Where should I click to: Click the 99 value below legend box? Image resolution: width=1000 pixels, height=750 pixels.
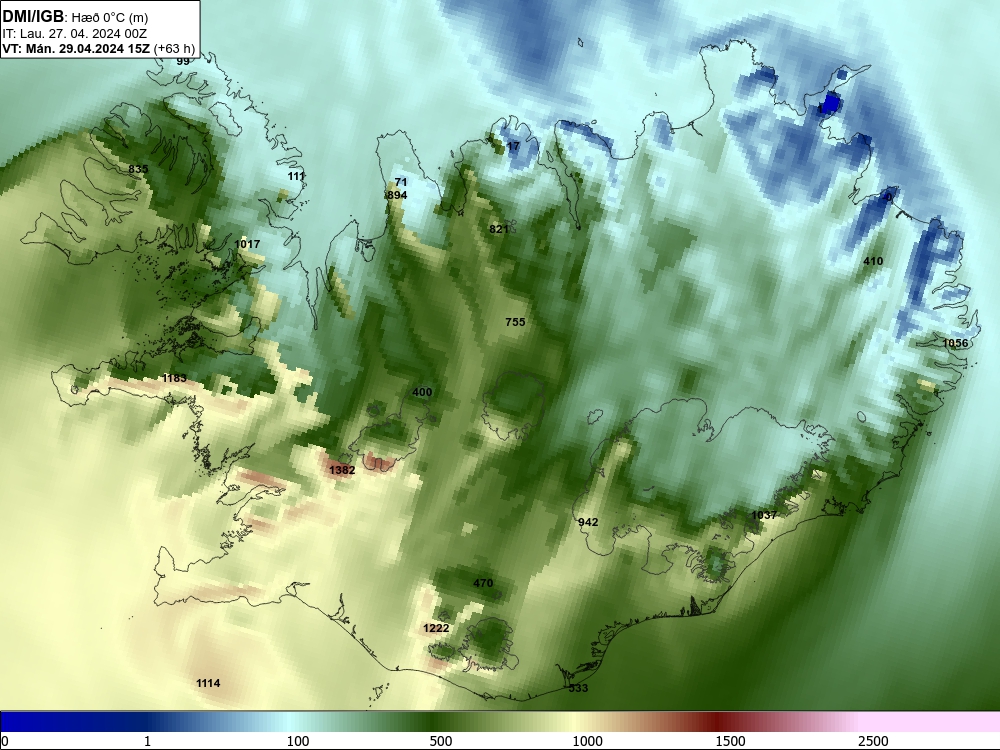[x=183, y=61]
